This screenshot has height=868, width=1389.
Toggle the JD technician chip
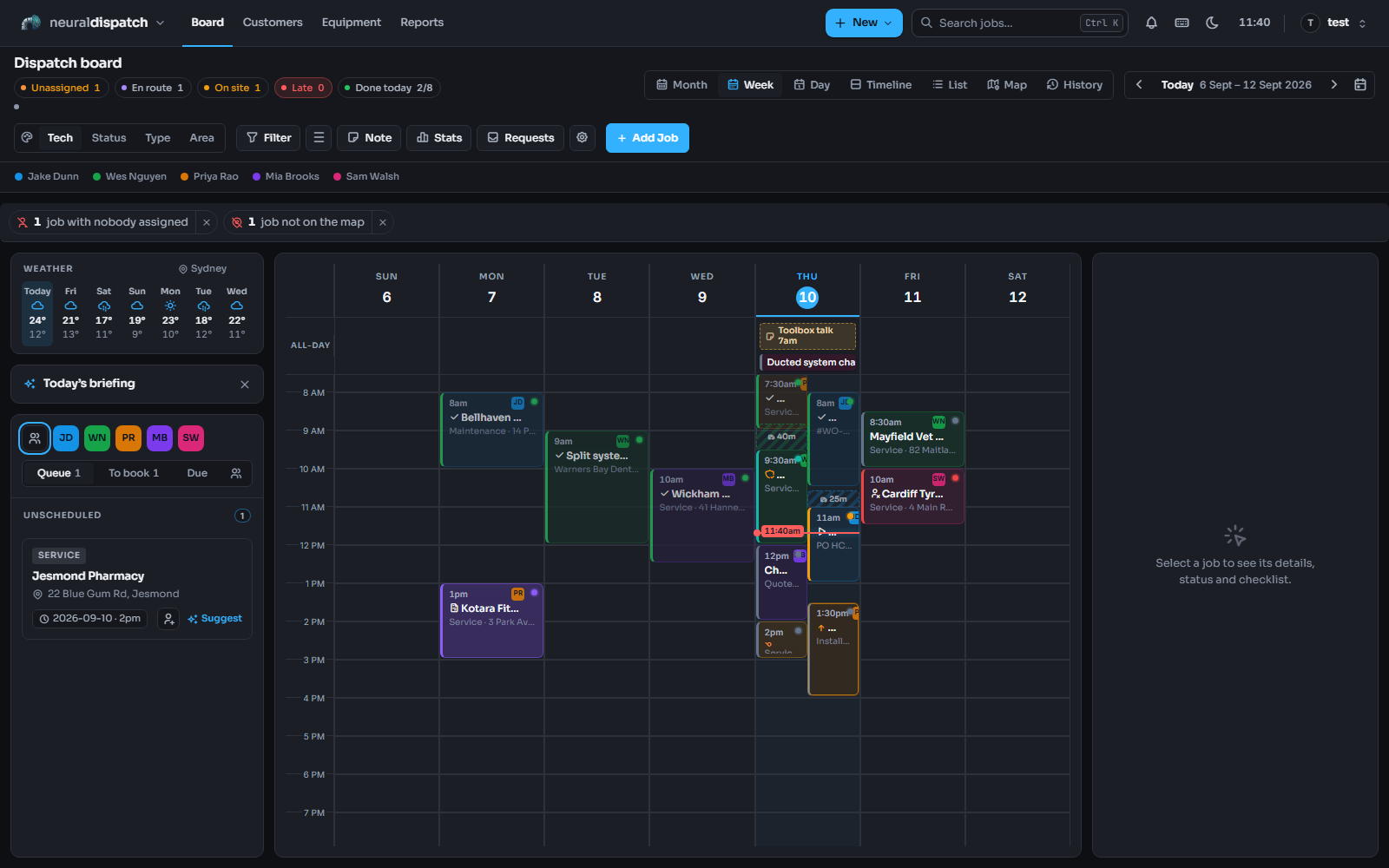66,438
